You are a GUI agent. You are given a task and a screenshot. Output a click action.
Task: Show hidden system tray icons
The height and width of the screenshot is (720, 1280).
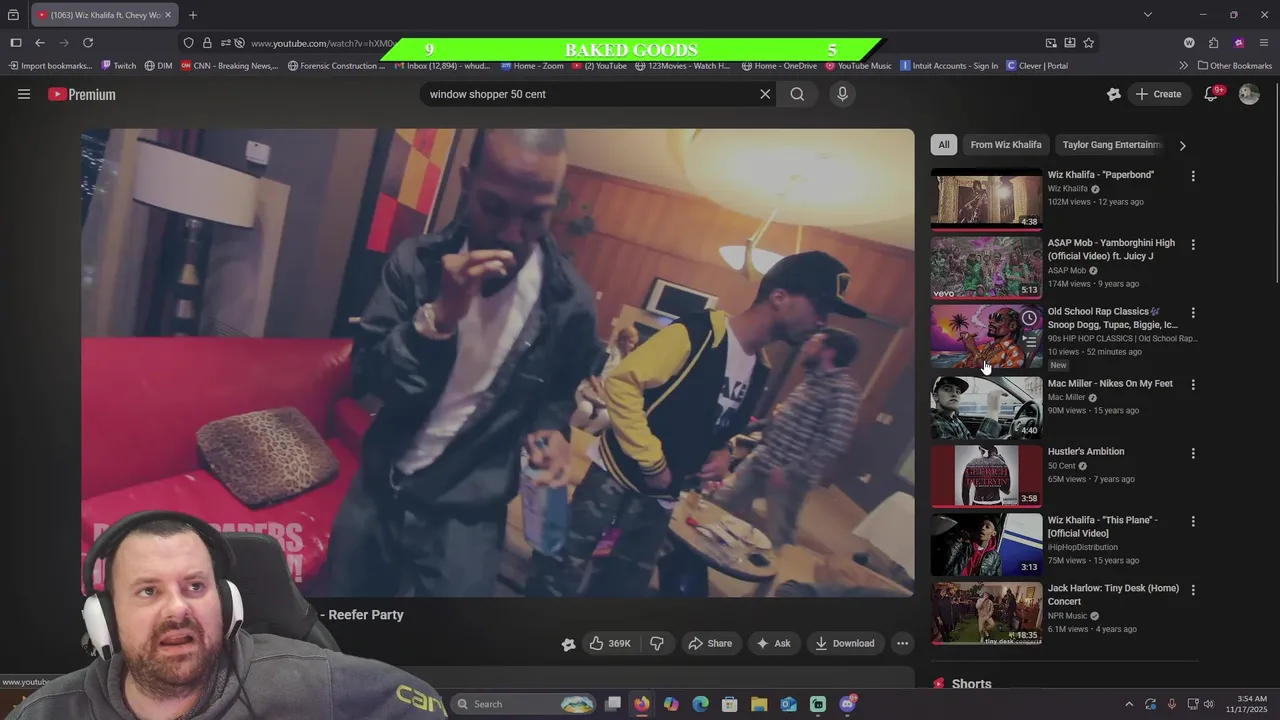(x=1129, y=704)
